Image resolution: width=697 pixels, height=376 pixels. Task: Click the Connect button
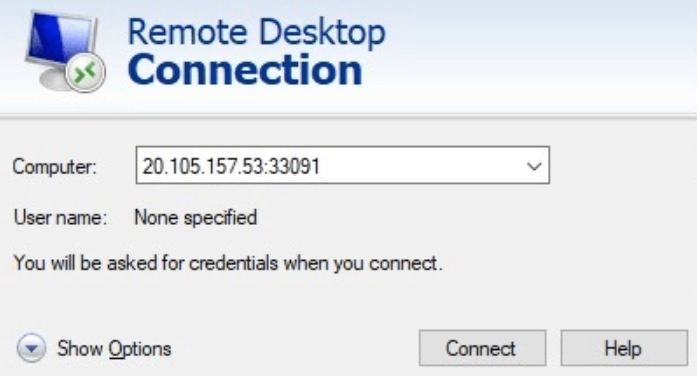pos(482,348)
